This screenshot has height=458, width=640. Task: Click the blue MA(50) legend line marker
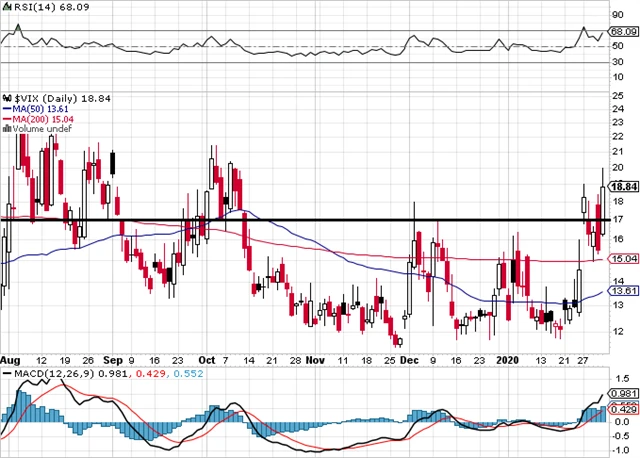point(5,109)
